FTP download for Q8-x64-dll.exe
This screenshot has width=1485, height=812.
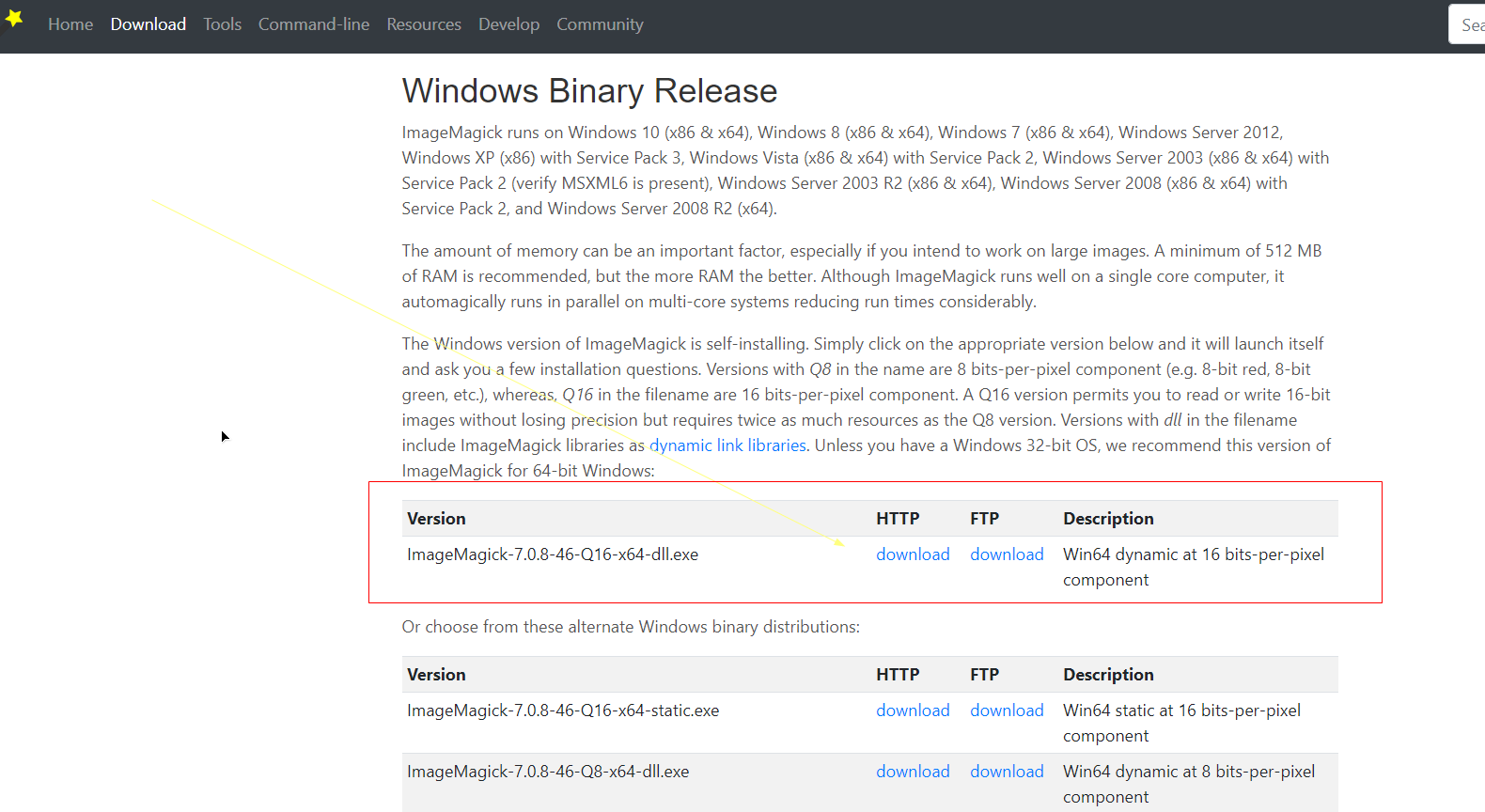1007,772
